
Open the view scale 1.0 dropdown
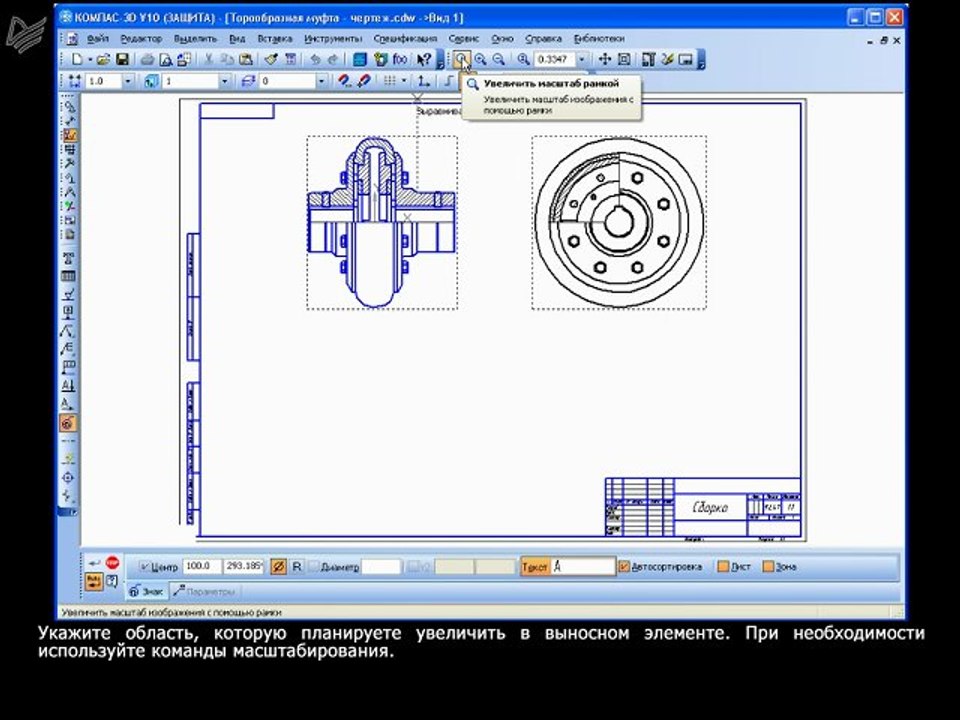coord(128,81)
